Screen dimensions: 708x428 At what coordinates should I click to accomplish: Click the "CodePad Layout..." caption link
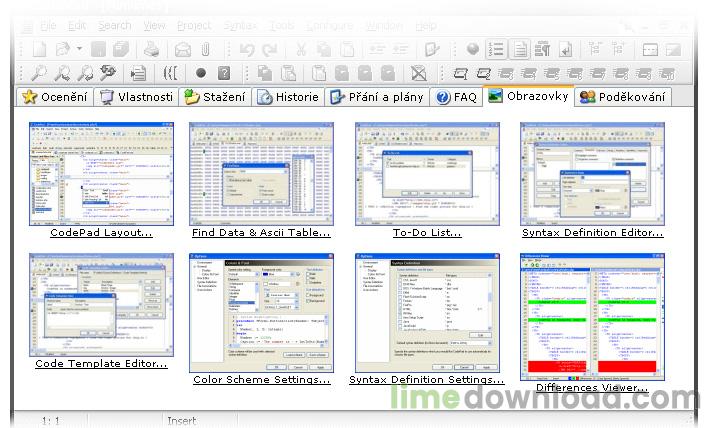coord(101,232)
